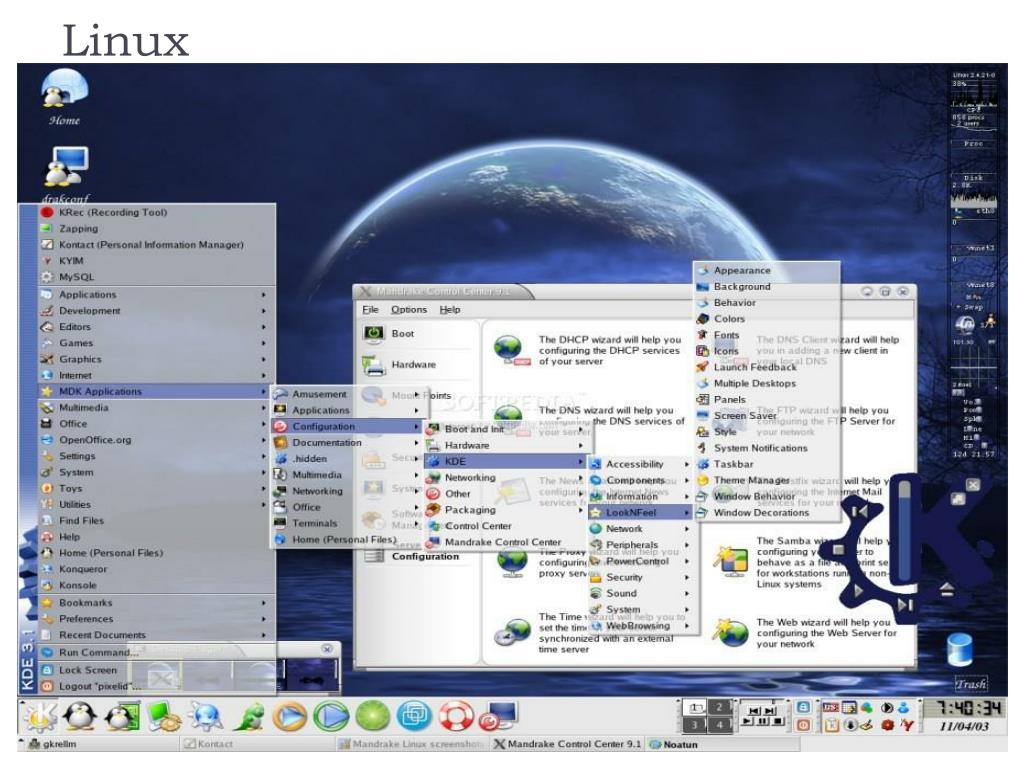Screen dimensions: 1024x768
Task: Select Zapping in the K menu
Action: [157, 229]
